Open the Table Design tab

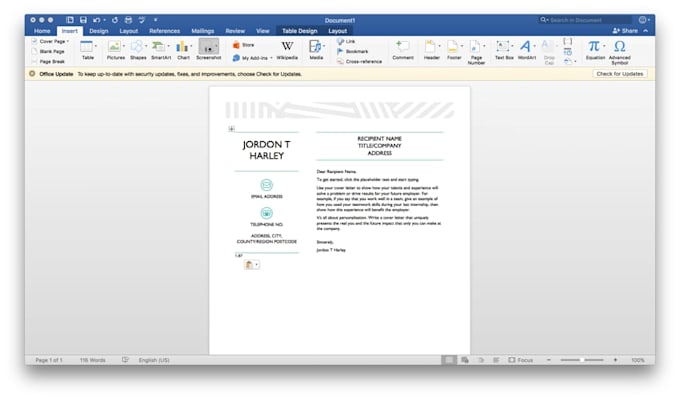coord(300,31)
